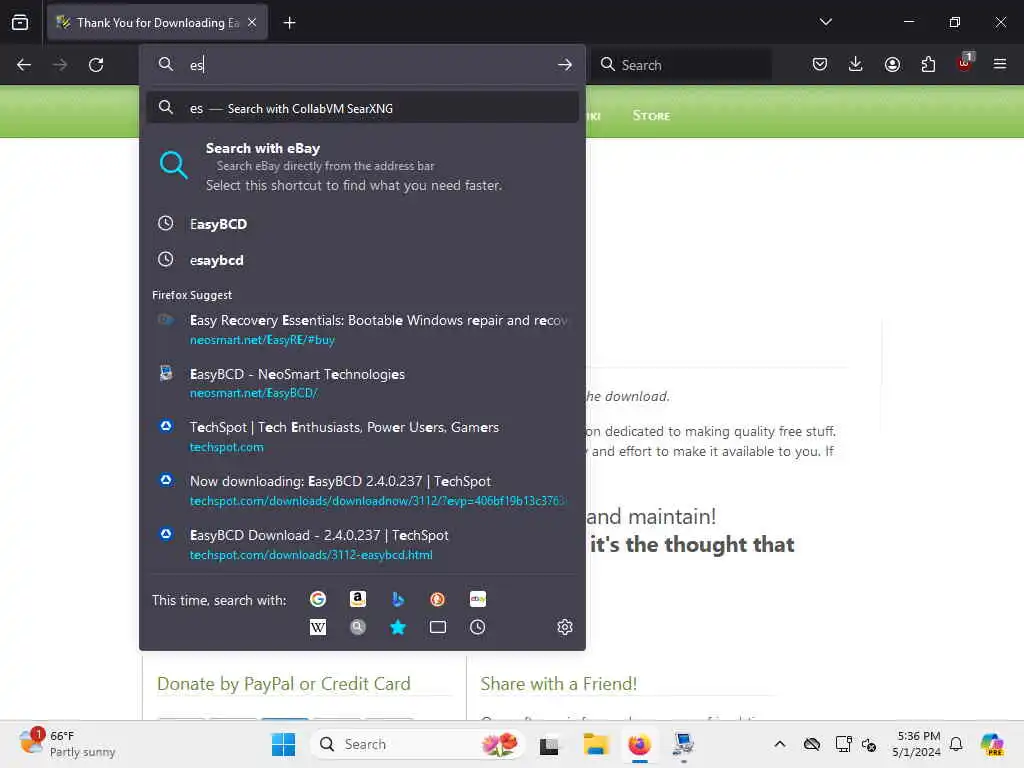Open TechSpot Tech Enthusiasts suggestion
1024x768 pixels.
362,436
